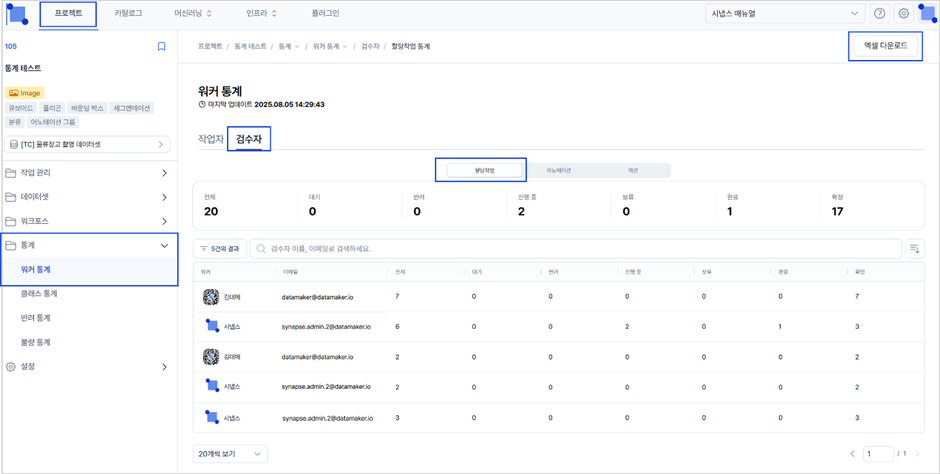Click 김데메 avatar in the row with total 2
Viewport: 940px width, 474px height.
tap(212, 357)
